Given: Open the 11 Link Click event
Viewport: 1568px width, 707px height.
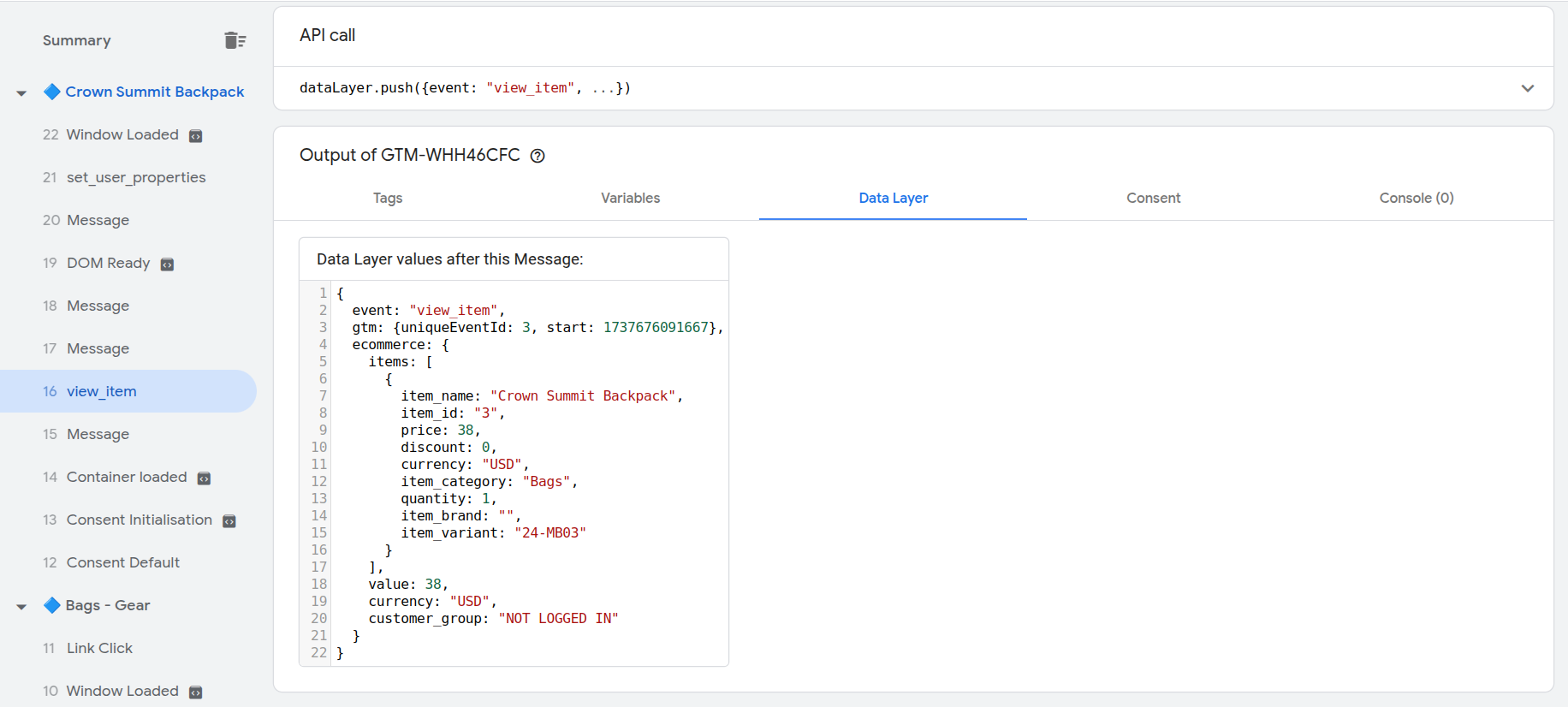Looking at the screenshot, I should pyautogui.click(x=99, y=648).
